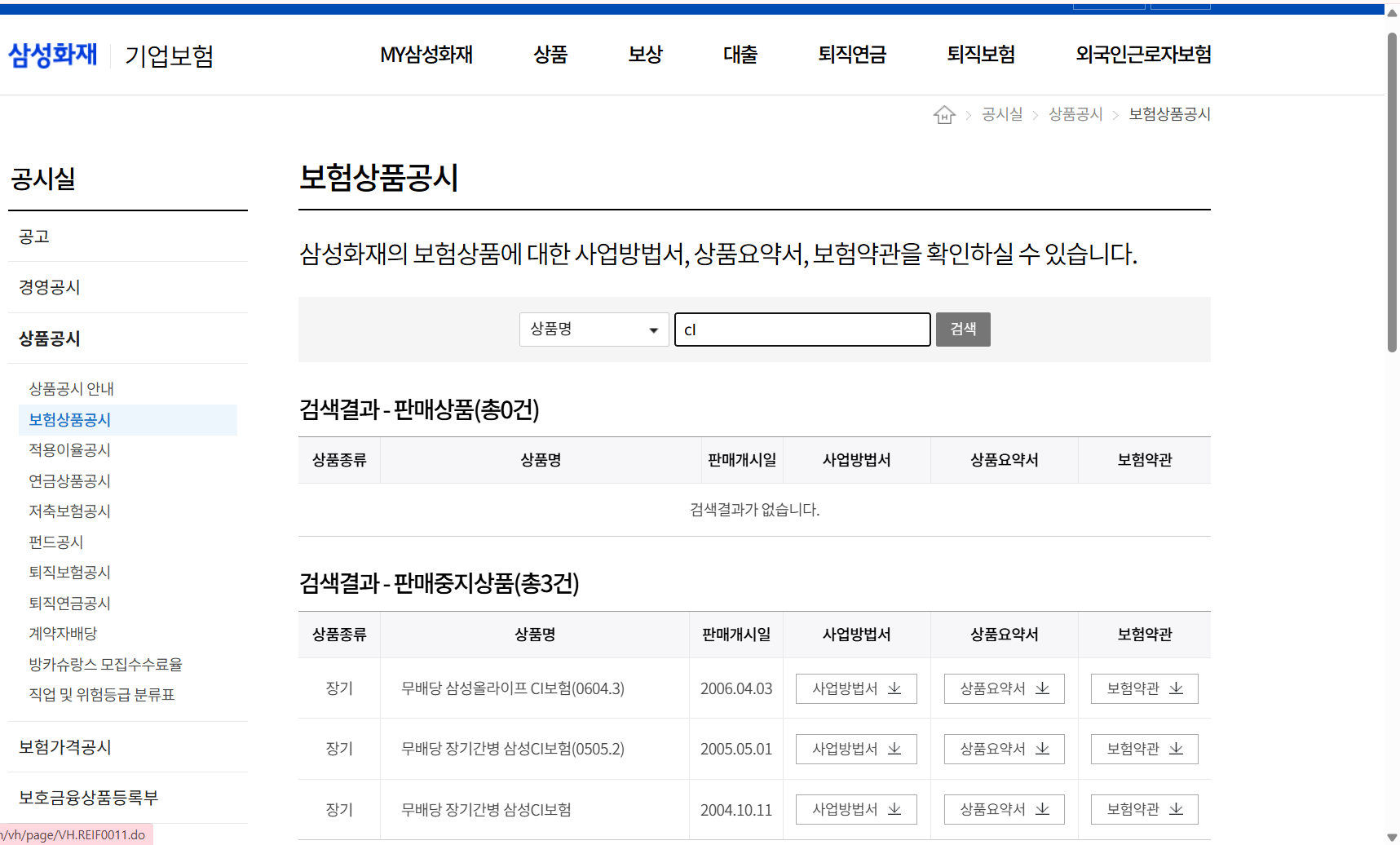This screenshot has height=845, width=1400.
Task: Download 사업방법서 for 2004.10.11 product
Action: [x=856, y=809]
